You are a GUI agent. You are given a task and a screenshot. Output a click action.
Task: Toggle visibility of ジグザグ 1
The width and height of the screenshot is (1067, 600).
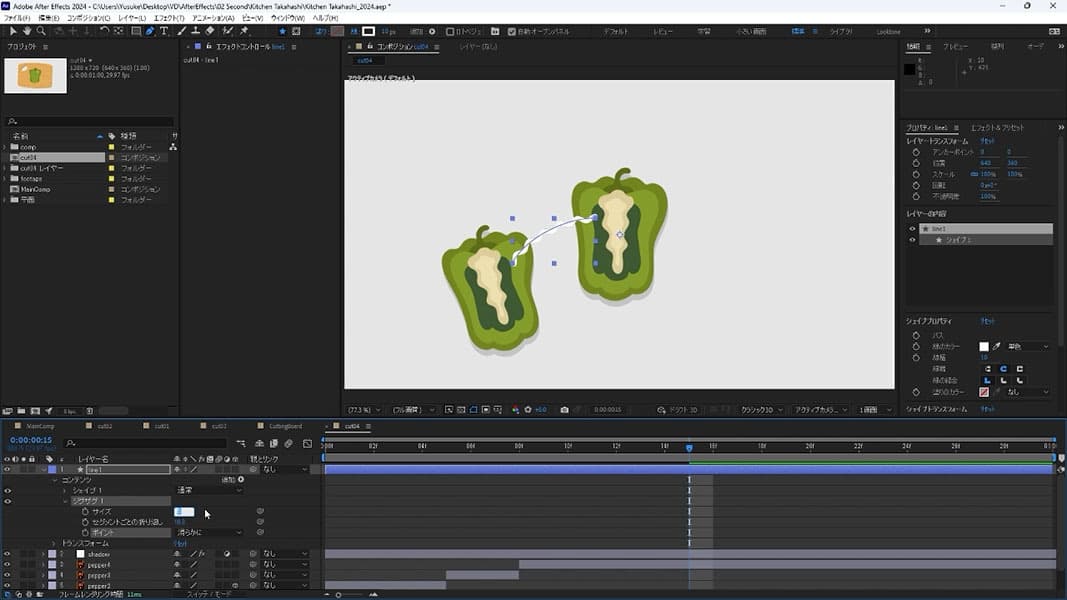[7, 501]
